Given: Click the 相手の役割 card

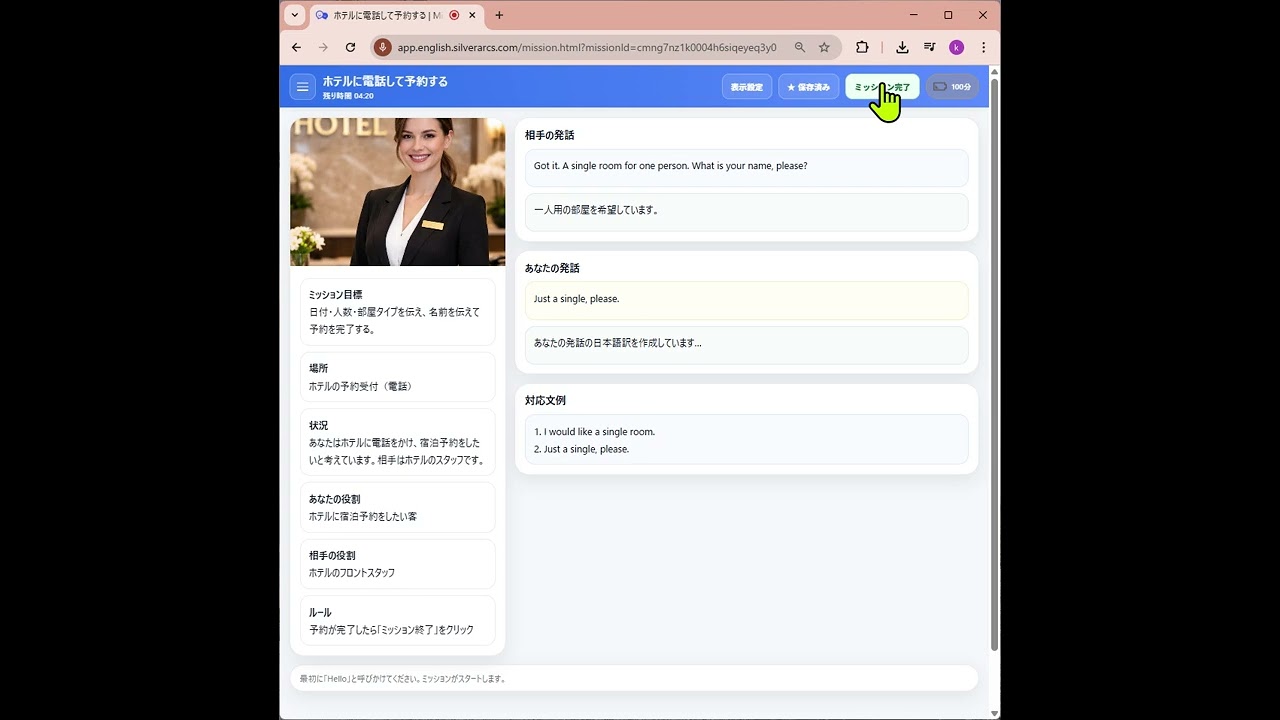Looking at the screenshot, I should click(398, 564).
